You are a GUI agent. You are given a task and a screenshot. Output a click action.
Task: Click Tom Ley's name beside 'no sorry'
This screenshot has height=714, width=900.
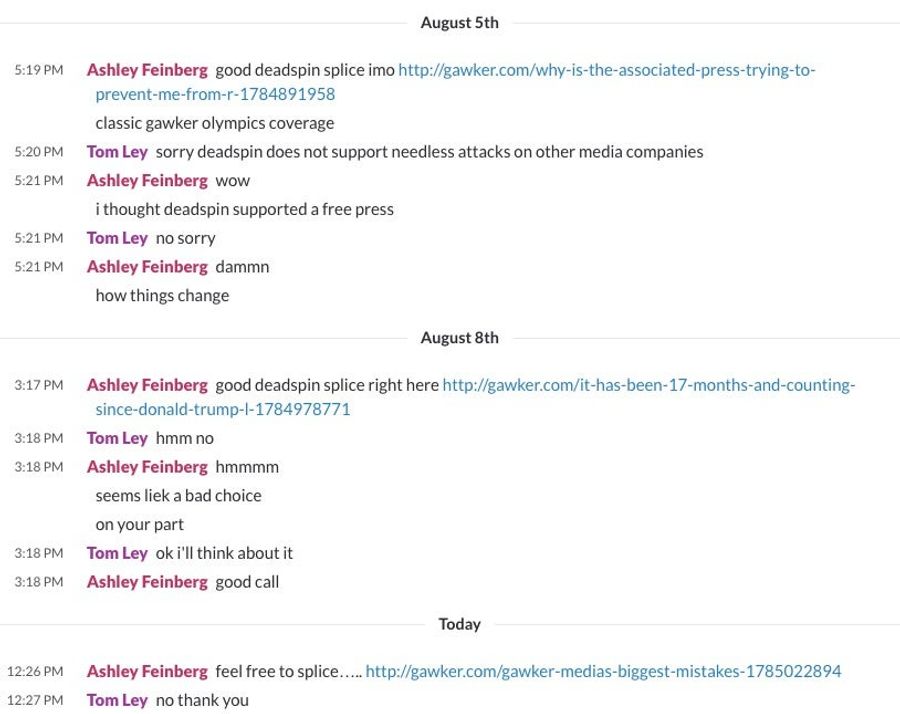click(x=117, y=238)
